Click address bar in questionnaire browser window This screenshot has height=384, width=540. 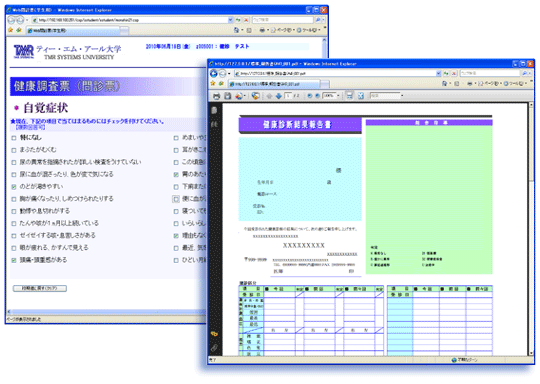(x=129, y=20)
